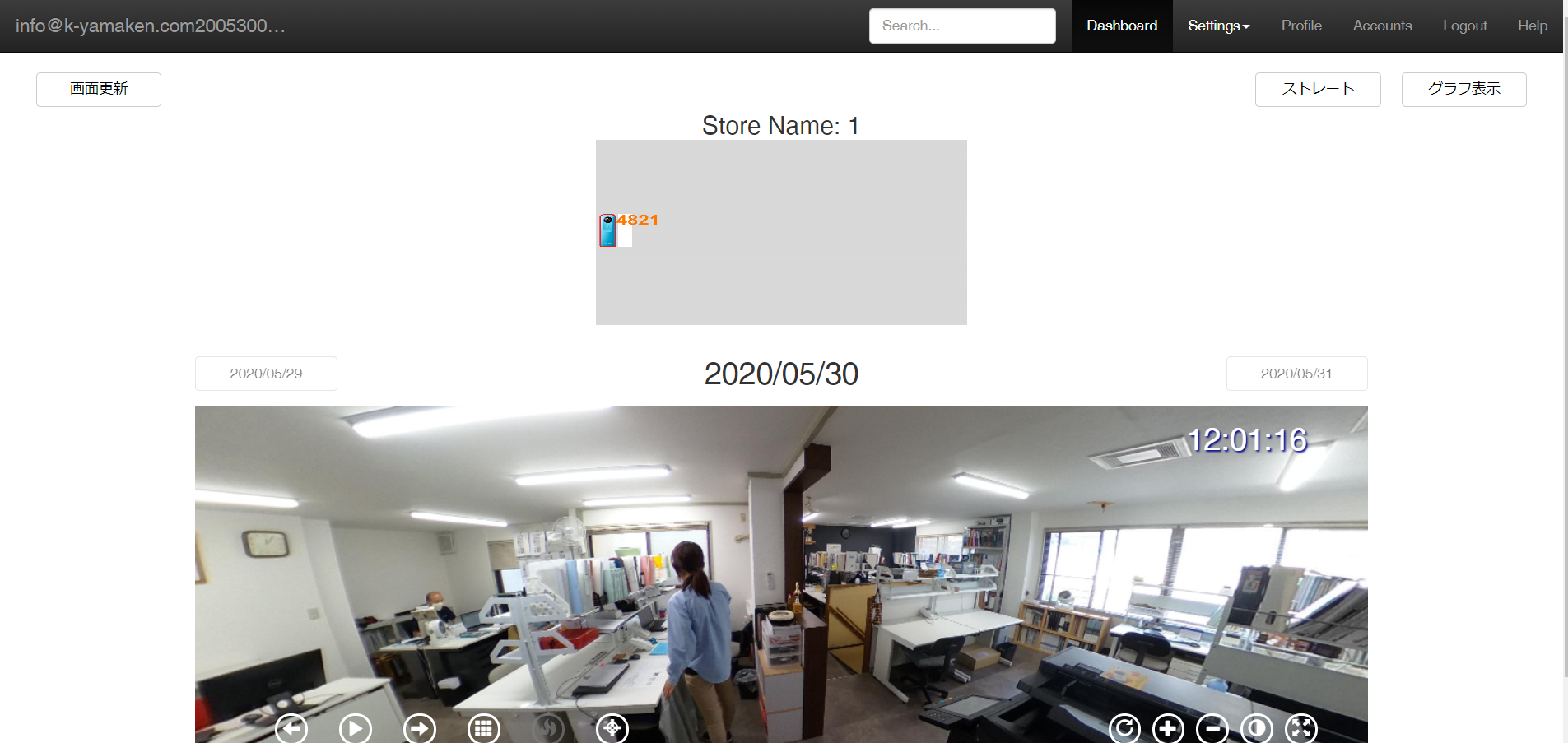The width and height of the screenshot is (1568, 743).
Task: Go to next day 2020/05/31
Action: pos(1296,374)
